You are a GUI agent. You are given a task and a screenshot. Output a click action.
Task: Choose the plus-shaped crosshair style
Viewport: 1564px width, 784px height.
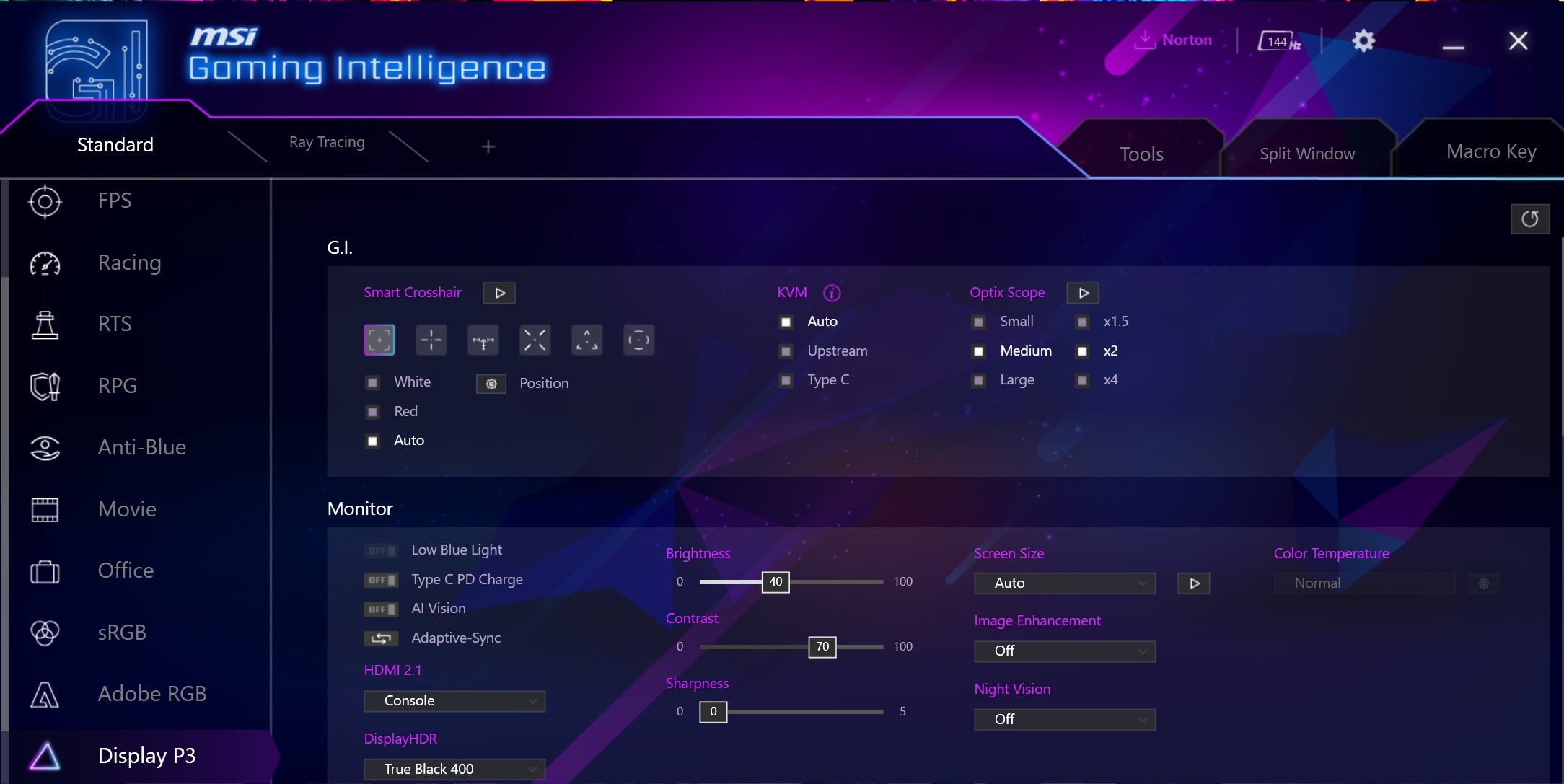pos(431,340)
